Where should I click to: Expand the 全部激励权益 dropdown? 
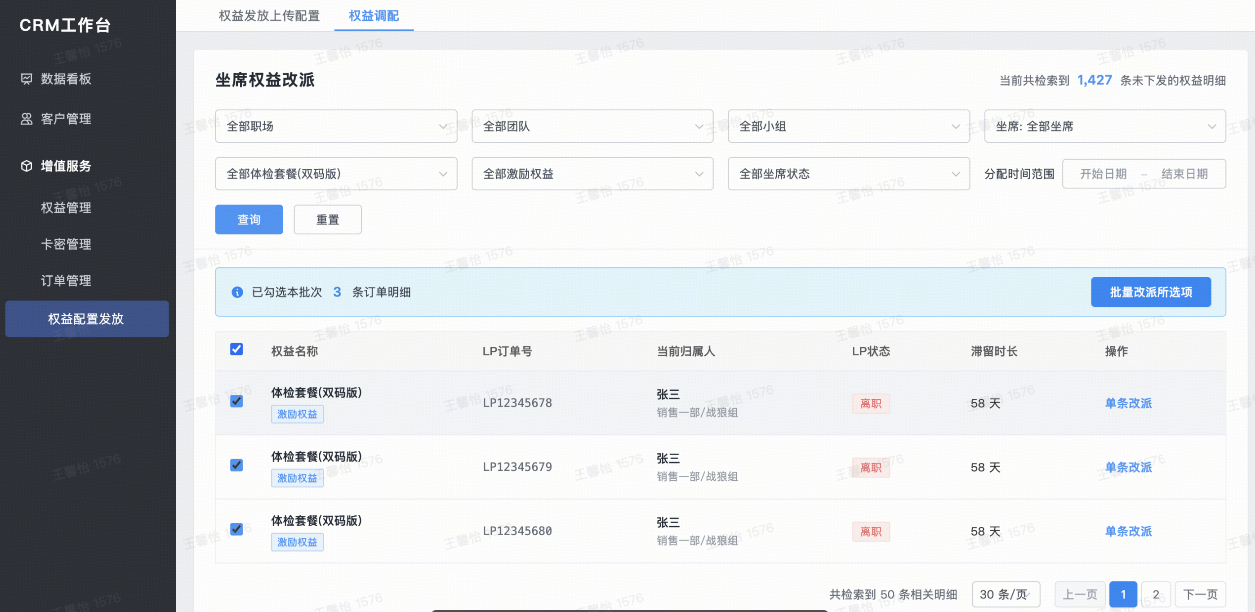592,174
